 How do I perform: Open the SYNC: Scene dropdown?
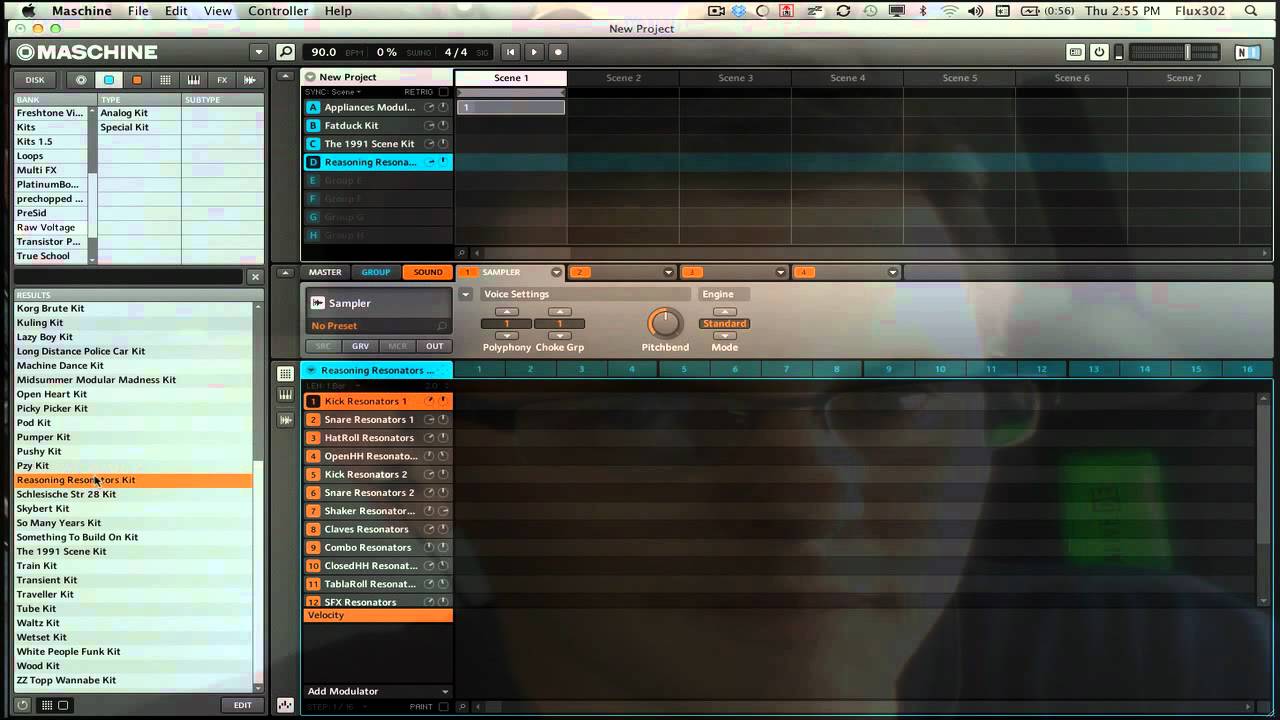pos(333,92)
